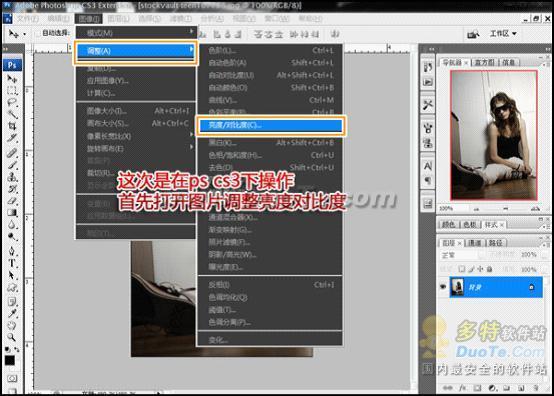
Task: Switch to the 通道 channels tab
Action: (x=475, y=243)
